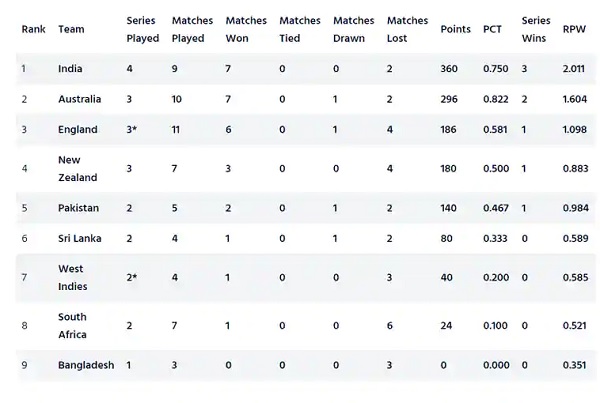Click the Bangladesh team name

[x=86, y=365]
